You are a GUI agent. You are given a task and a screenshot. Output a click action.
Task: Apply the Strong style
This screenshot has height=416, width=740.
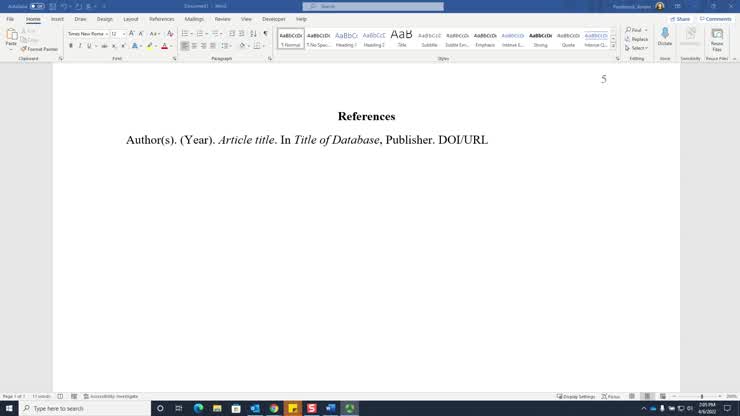[540, 39]
